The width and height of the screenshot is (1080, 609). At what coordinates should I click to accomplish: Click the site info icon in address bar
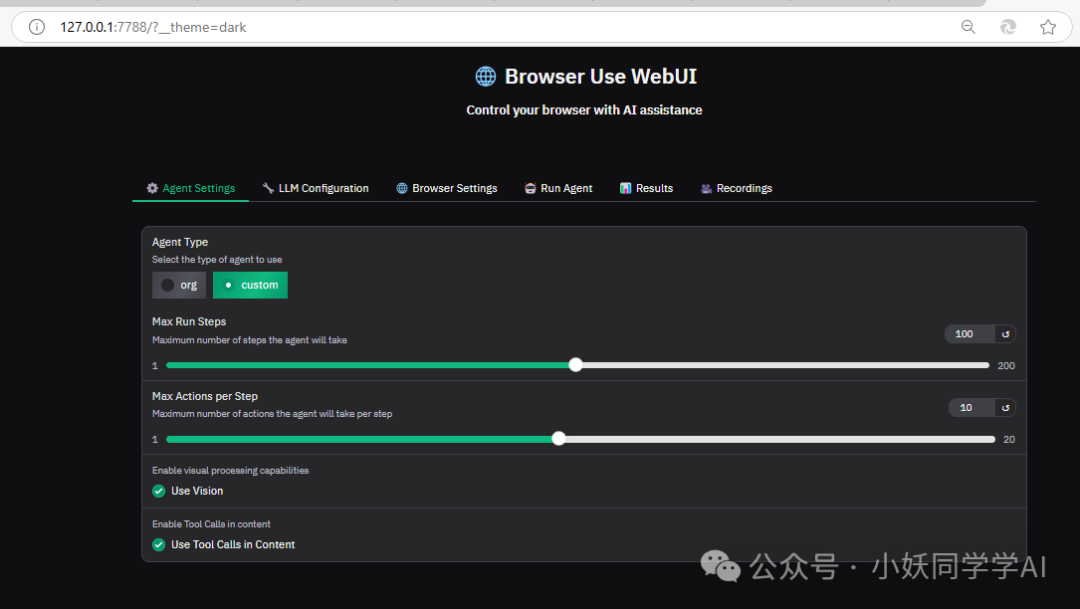click(37, 27)
